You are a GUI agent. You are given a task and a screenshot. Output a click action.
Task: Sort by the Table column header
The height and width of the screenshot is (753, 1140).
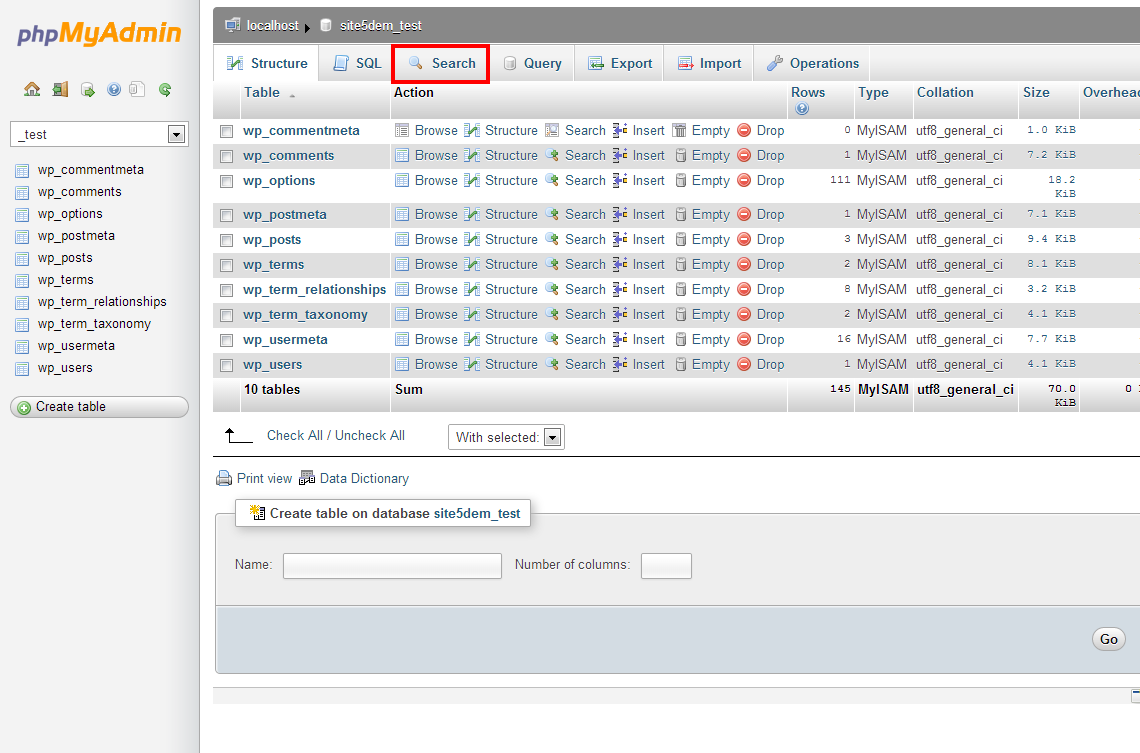(262, 92)
